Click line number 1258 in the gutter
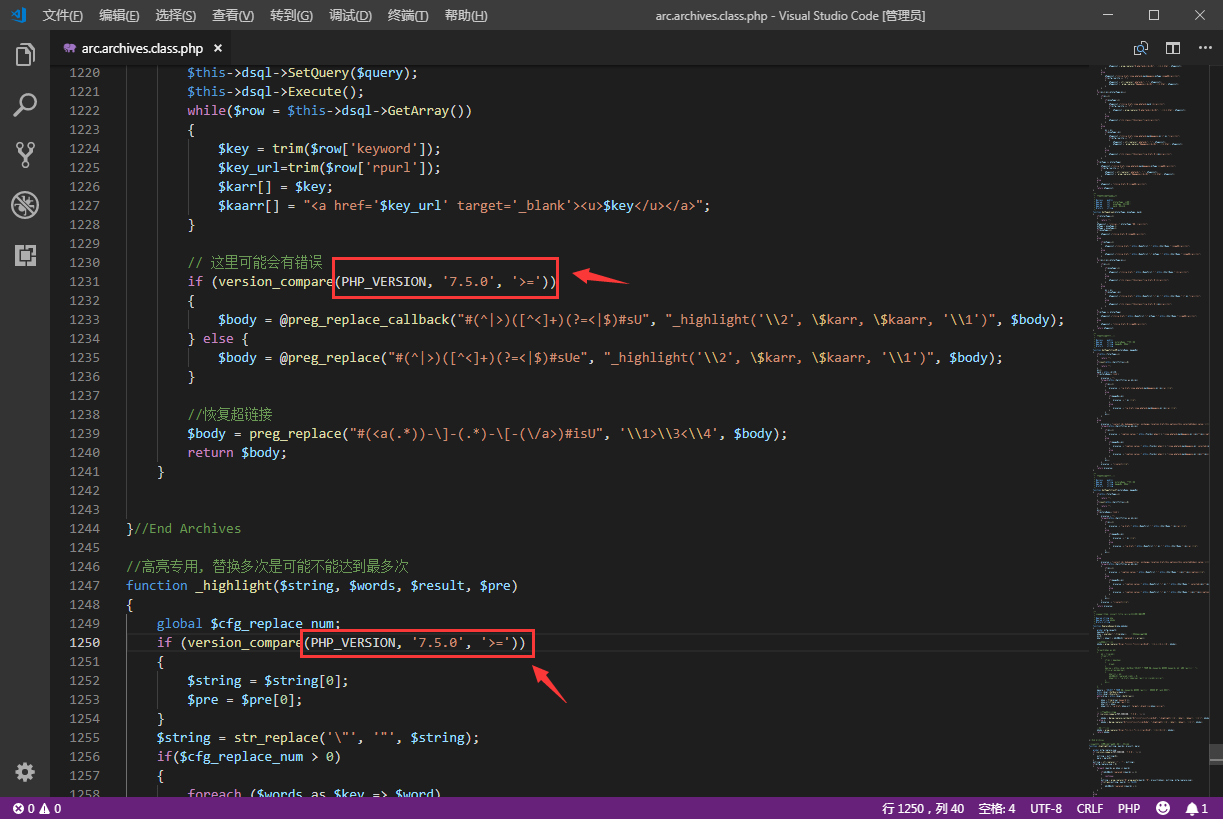The width and height of the screenshot is (1223, 819). [x=84, y=793]
